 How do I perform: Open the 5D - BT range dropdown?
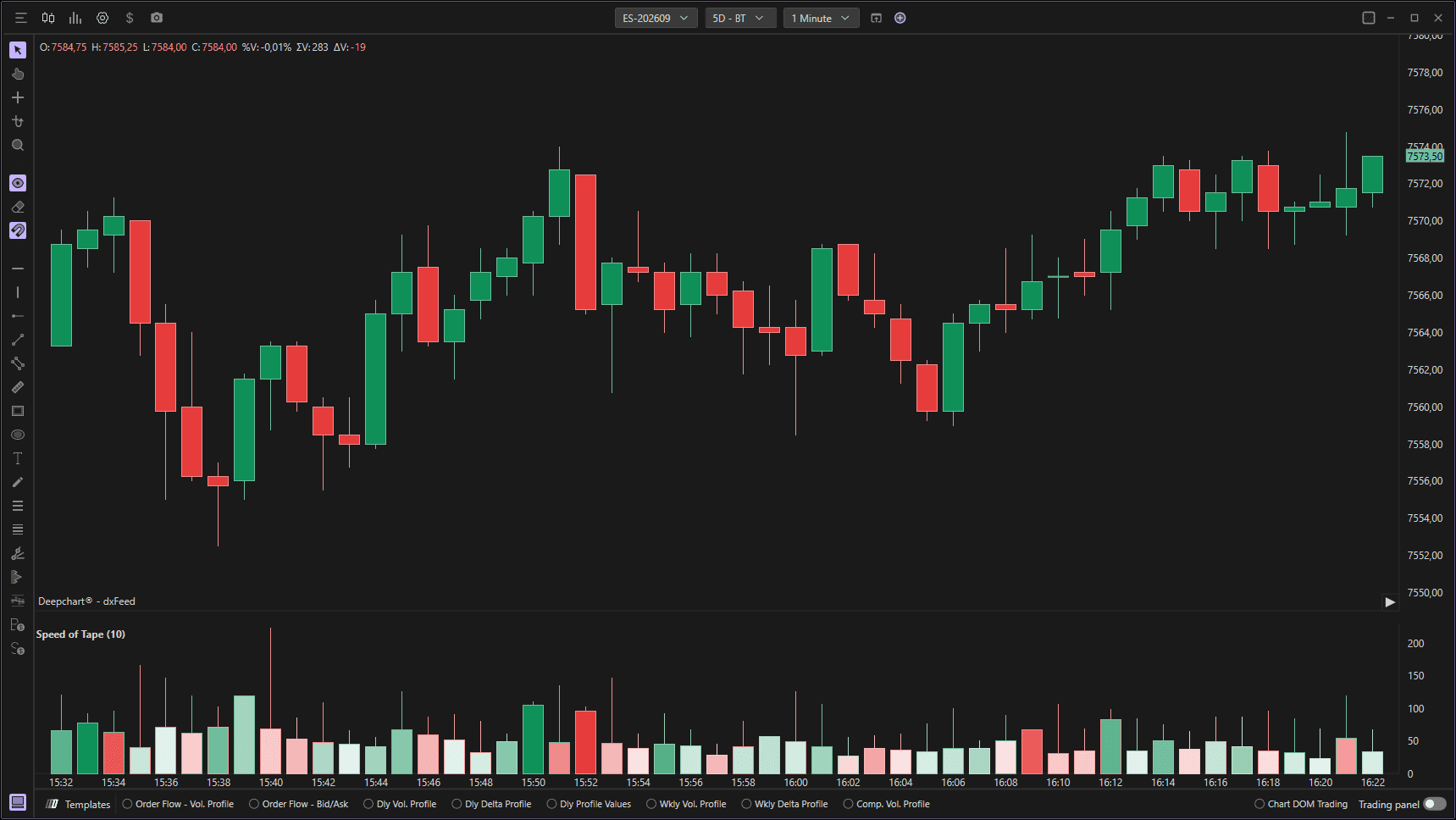[740, 18]
